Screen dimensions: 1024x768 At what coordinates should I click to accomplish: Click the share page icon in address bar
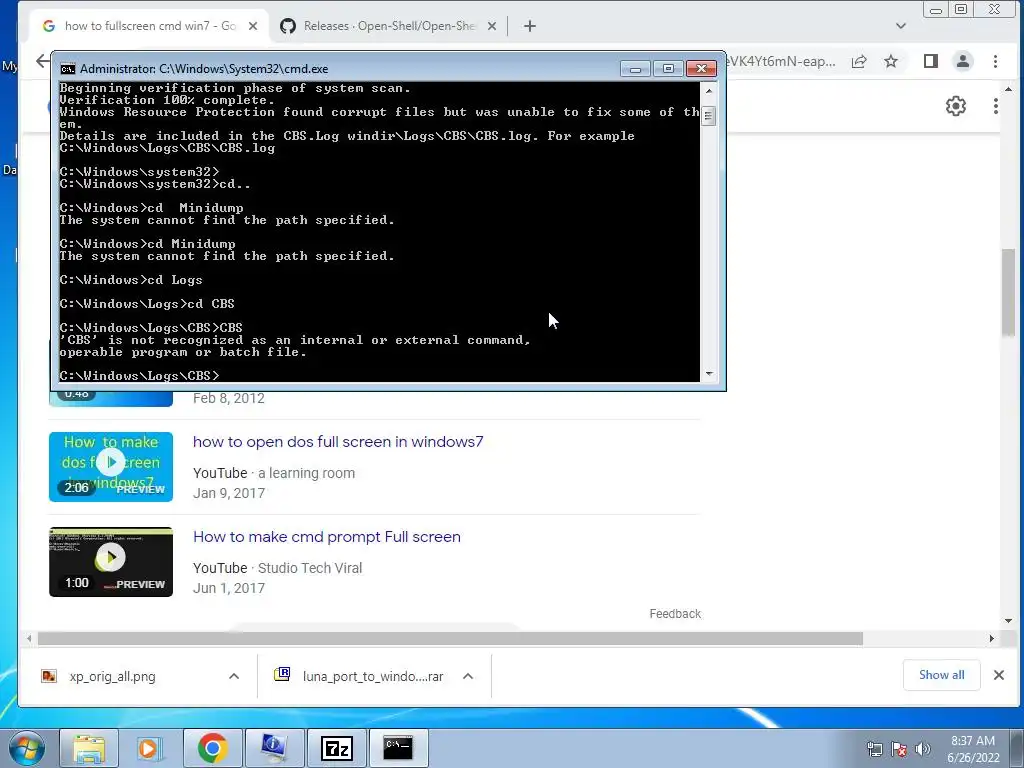(x=859, y=61)
